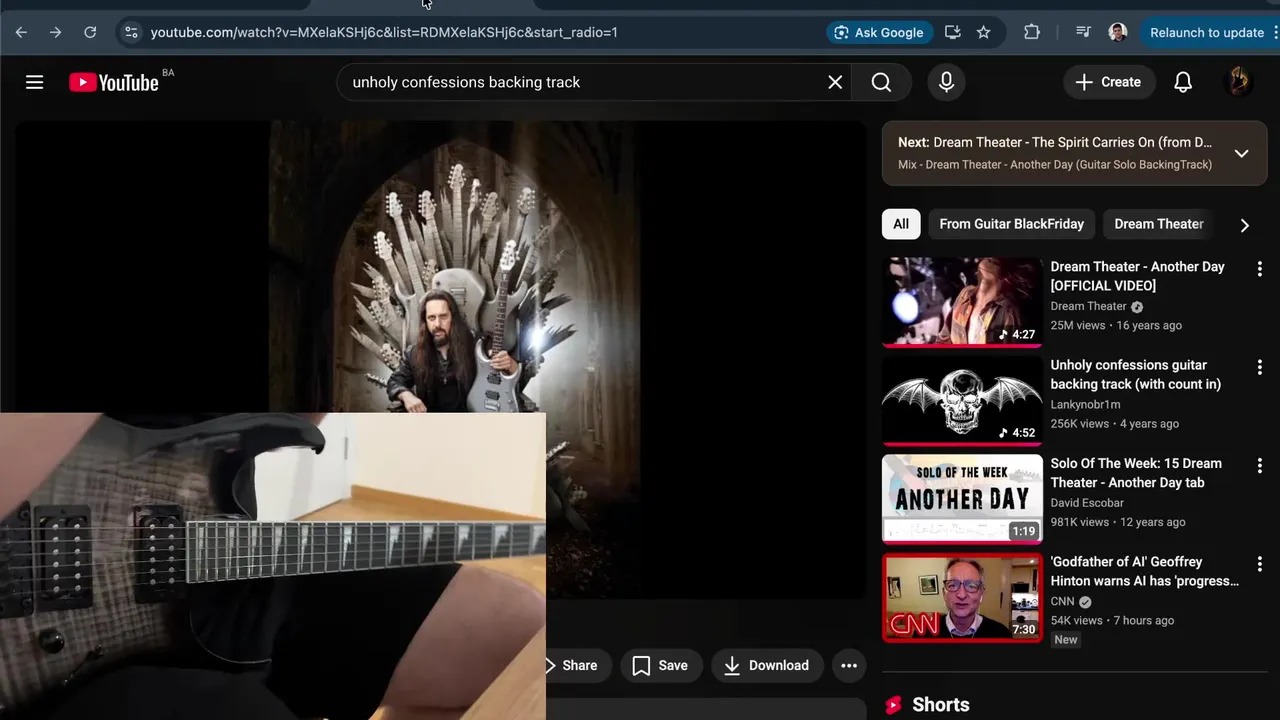Viewport: 1280px width, 720px height.
Task: Go forward in browser history
Action: (x=55, y=32)
